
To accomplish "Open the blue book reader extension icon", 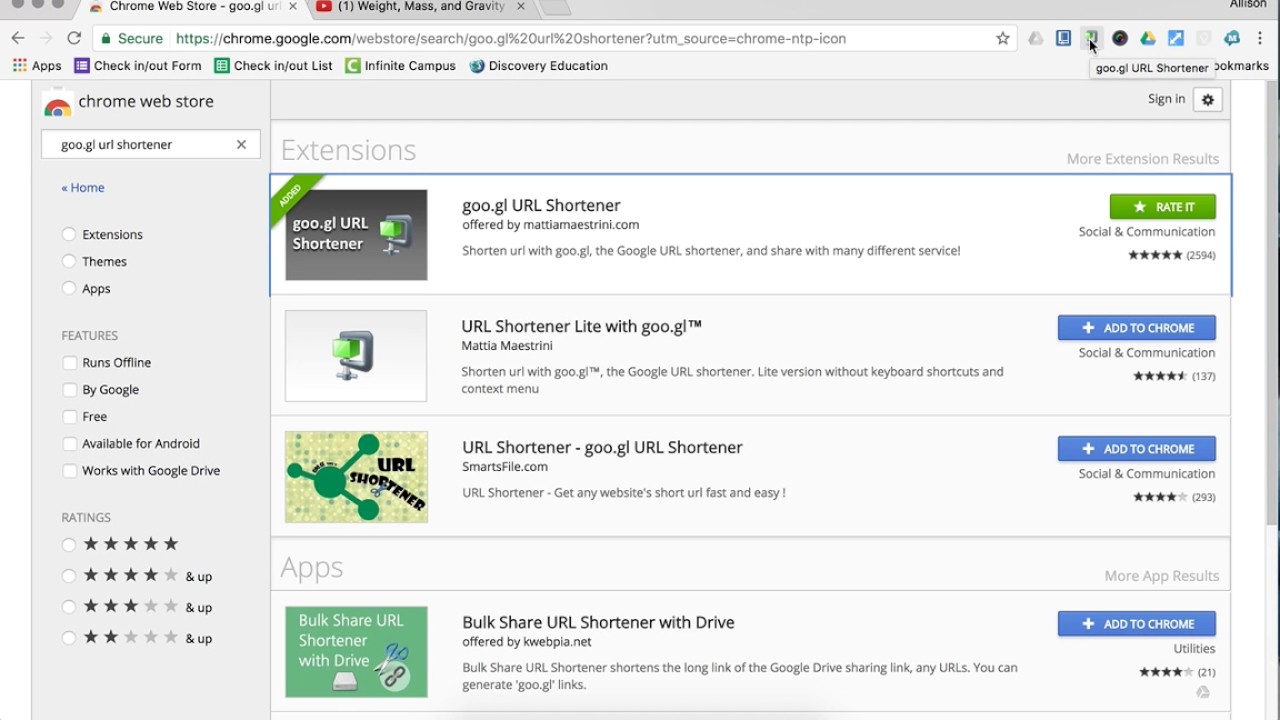I will pos(1064,38).
